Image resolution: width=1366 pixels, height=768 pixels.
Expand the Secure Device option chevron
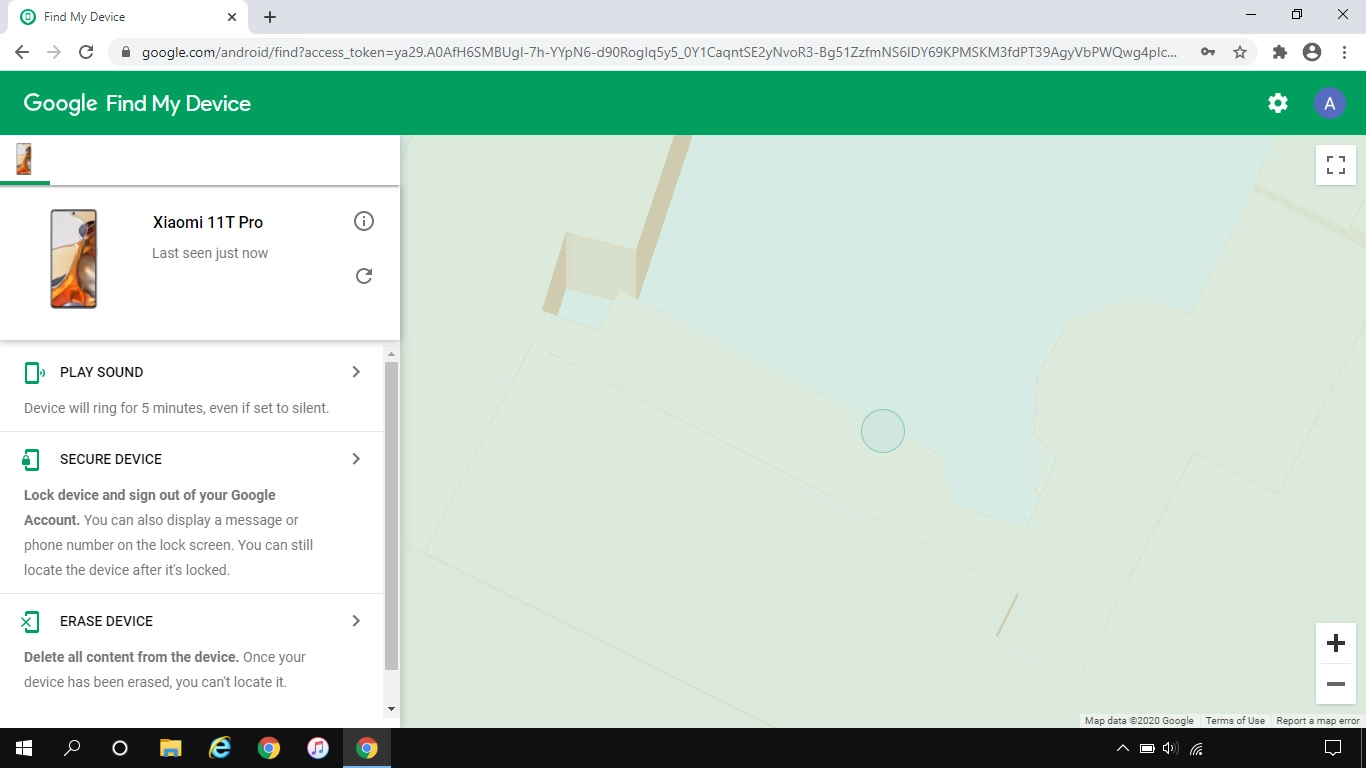tap(356, 459)
